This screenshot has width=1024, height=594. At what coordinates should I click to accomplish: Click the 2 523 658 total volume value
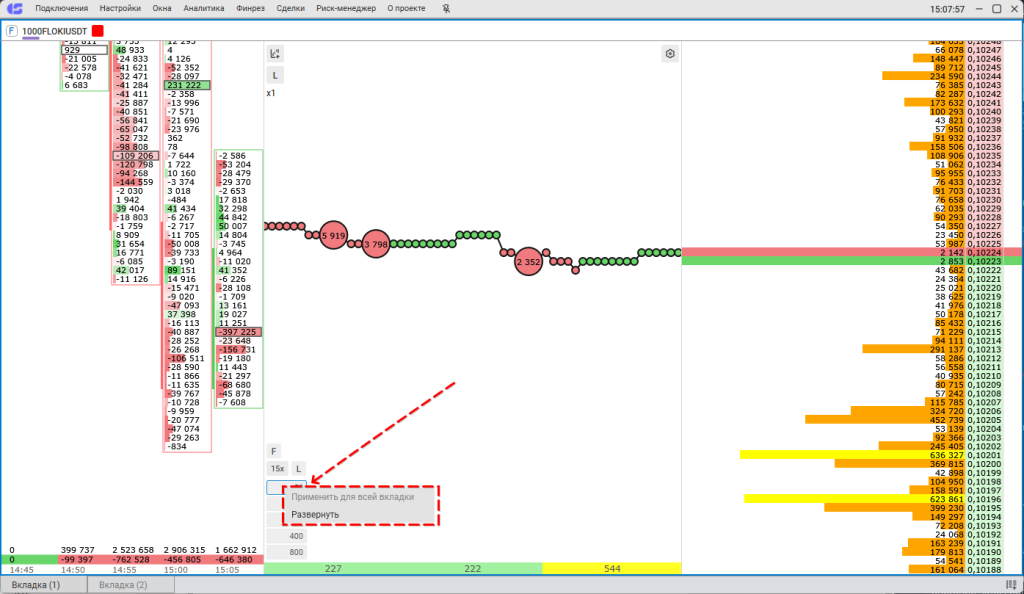[133, 550]
